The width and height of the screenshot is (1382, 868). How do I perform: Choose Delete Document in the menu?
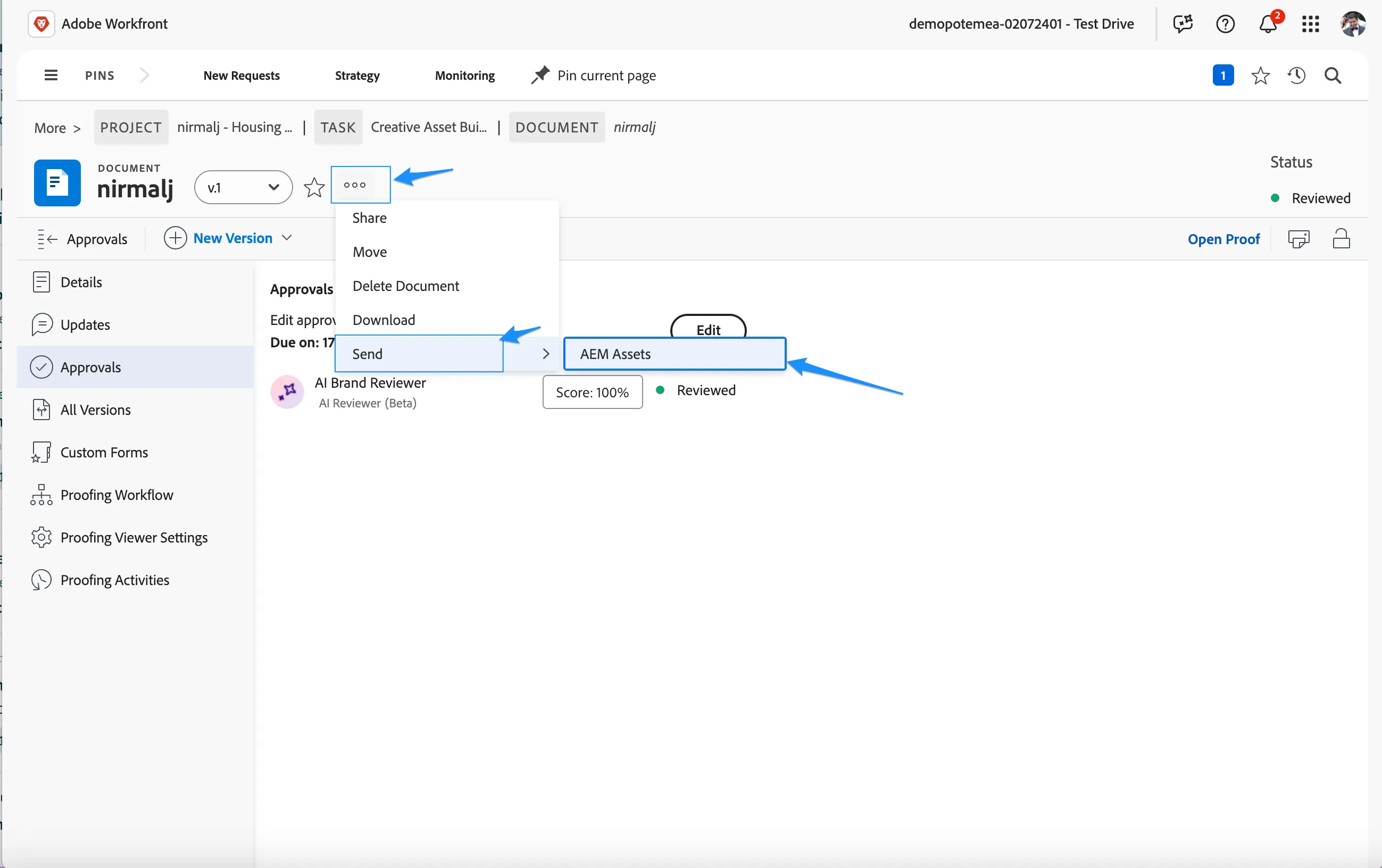446,286
